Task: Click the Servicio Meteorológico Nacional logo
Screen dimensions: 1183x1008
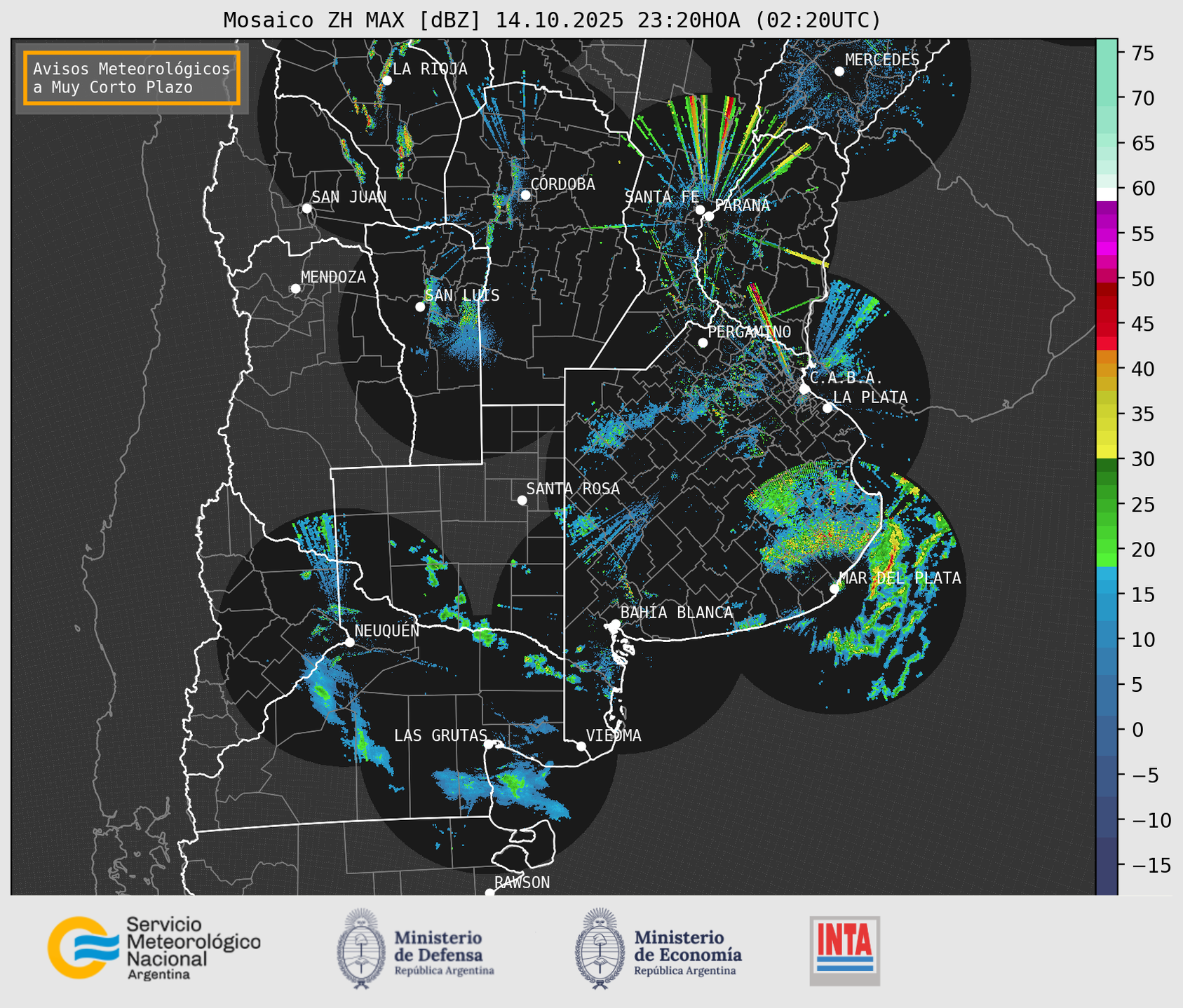Action: [x=154, y=948]
